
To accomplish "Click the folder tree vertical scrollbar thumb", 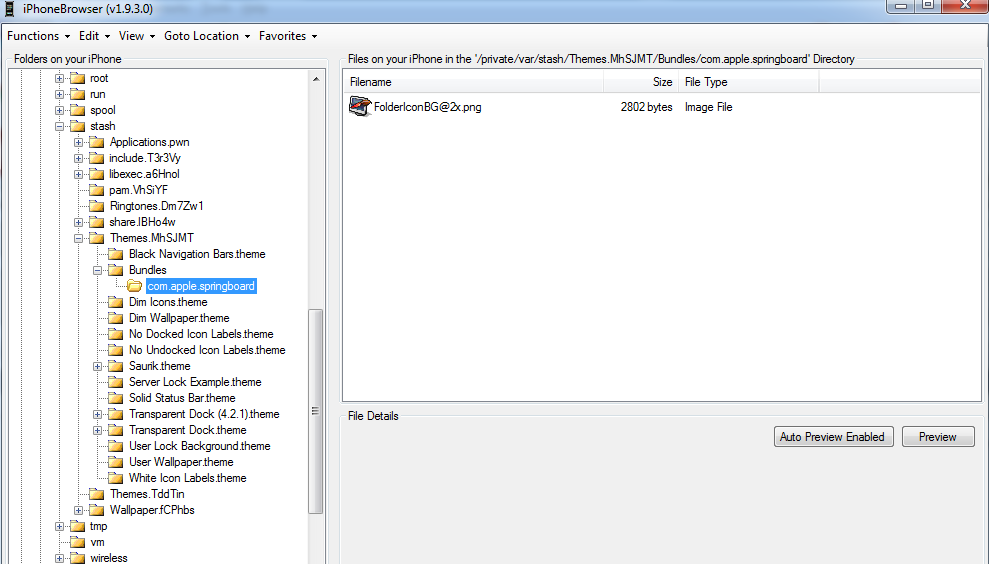I will [316, 411].
